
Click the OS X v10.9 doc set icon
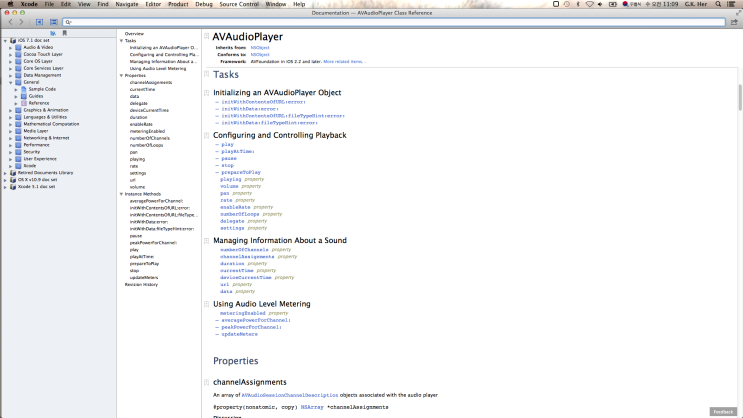click(x=13, y=180)
